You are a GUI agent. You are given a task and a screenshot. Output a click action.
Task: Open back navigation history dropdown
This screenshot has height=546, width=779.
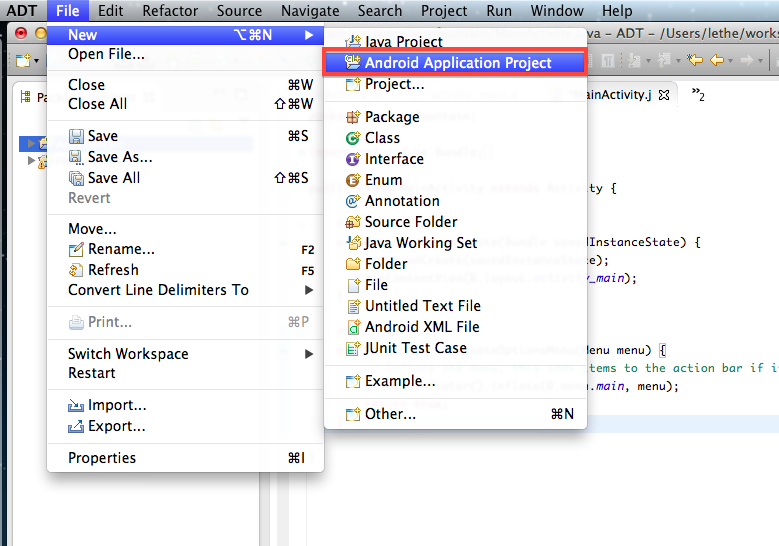(x=730, y=61)
